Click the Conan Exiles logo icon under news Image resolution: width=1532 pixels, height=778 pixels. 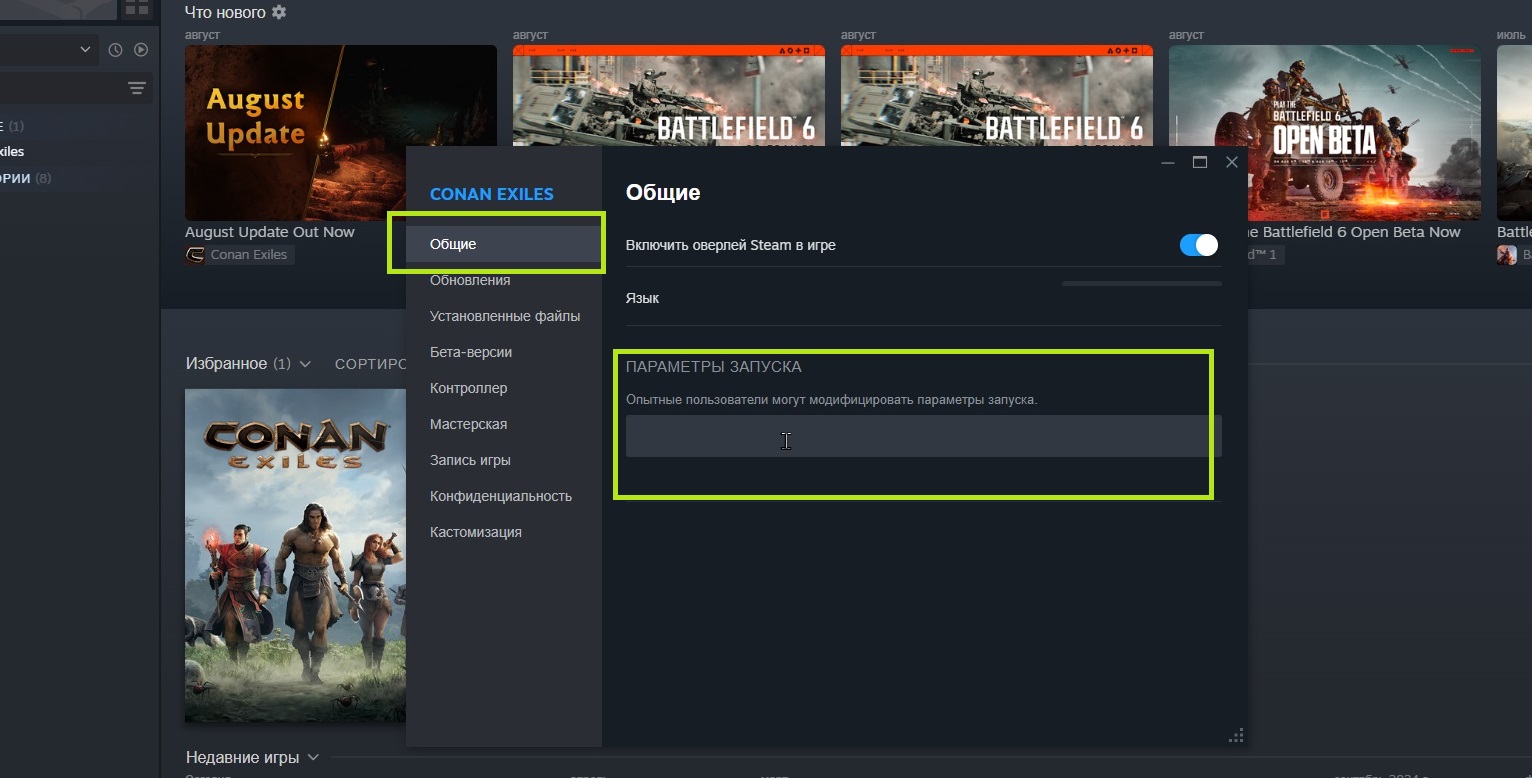[x=194, y=255]
